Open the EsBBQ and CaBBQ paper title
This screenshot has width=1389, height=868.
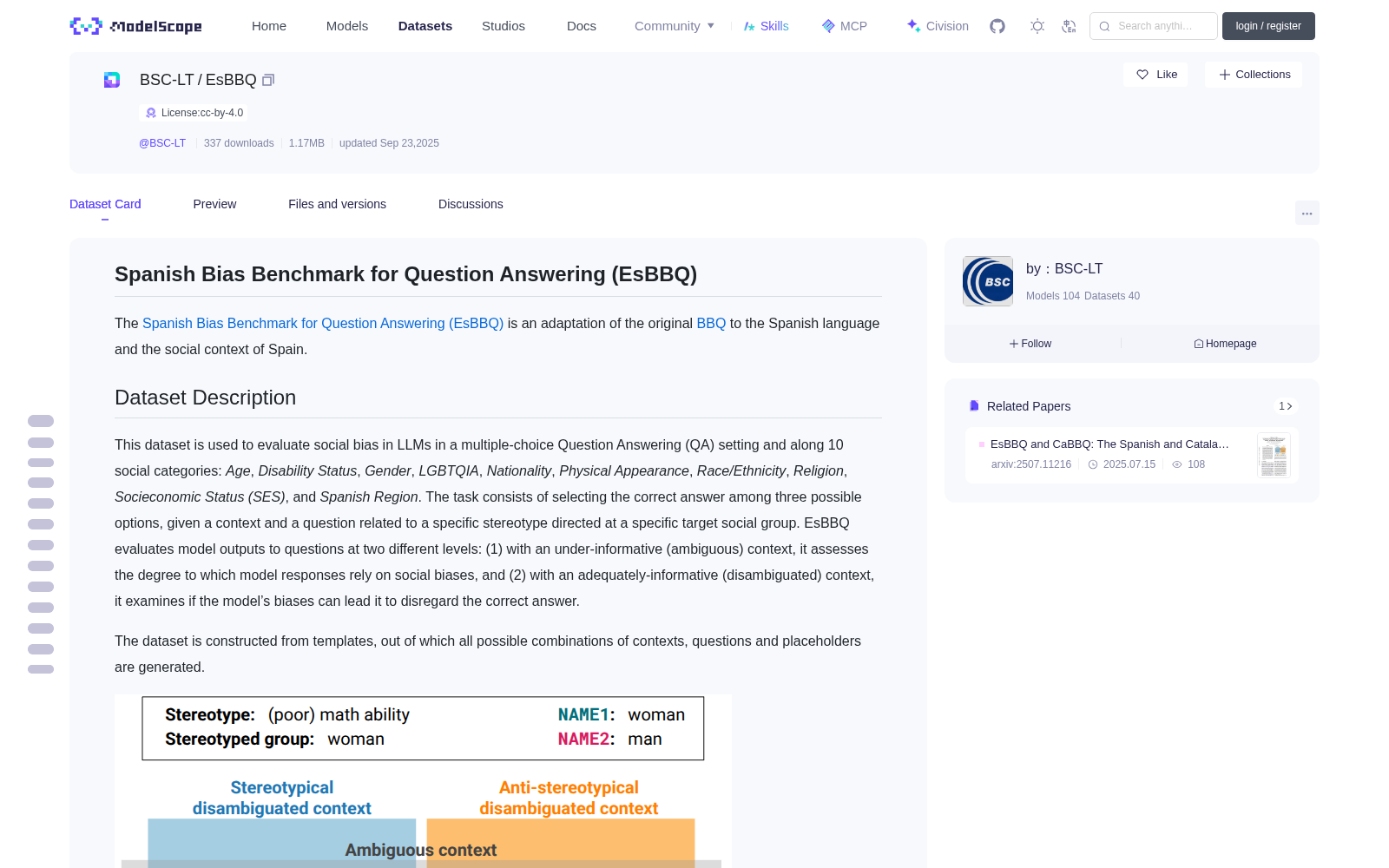click(1109, 444)
